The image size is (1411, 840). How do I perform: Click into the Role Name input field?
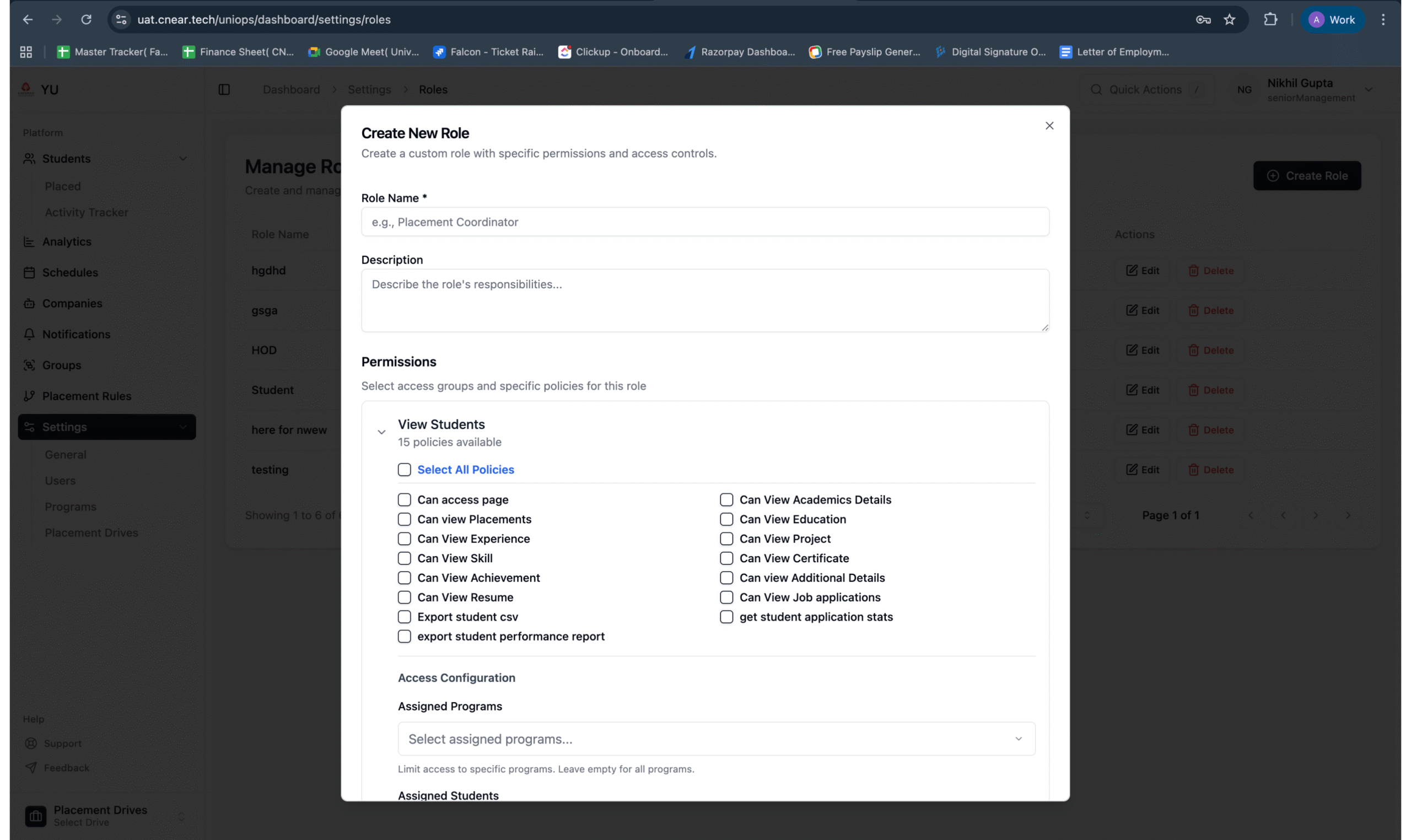(704, 222)
